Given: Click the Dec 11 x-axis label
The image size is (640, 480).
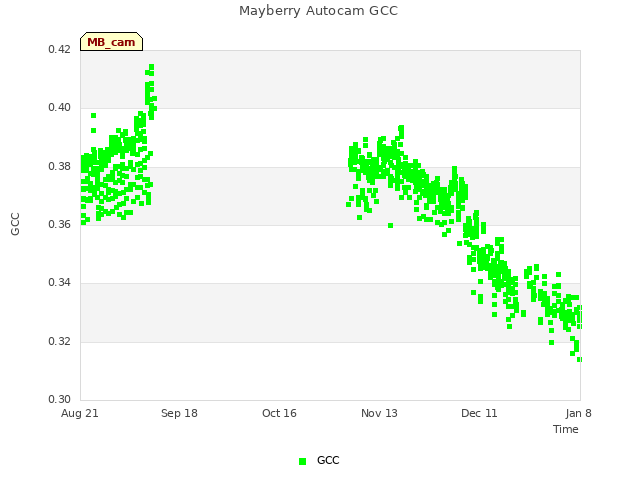Looking at the screenshot, I should pos(479,413).
